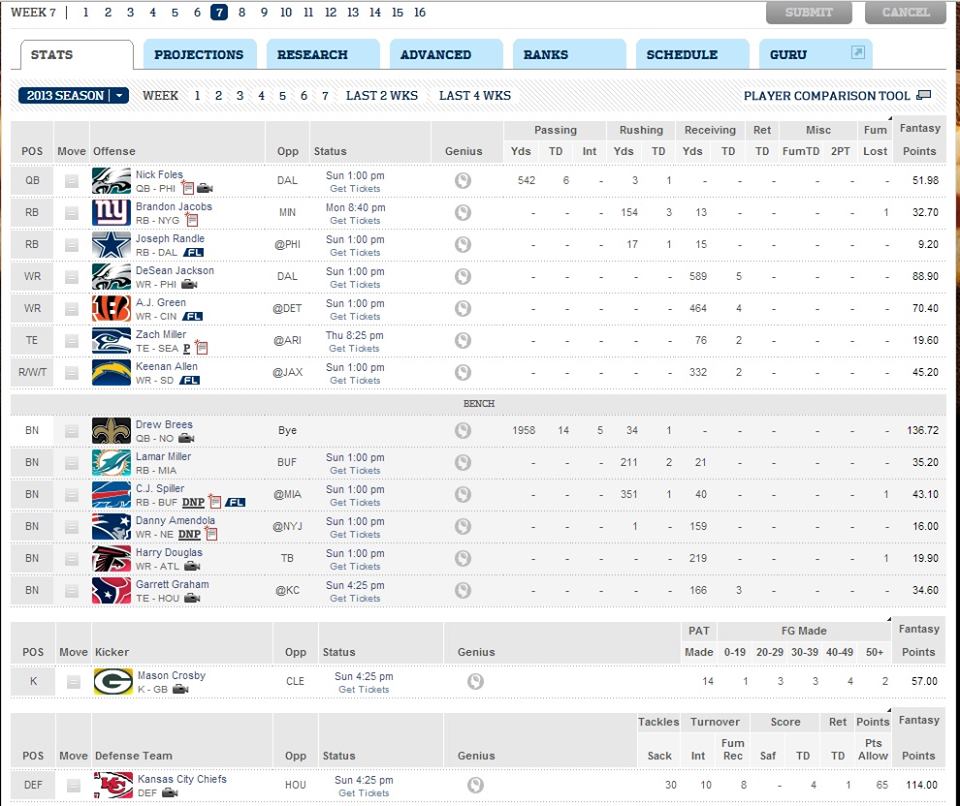Open Kansas City Chiefs team name link

(x=182, y=779)
